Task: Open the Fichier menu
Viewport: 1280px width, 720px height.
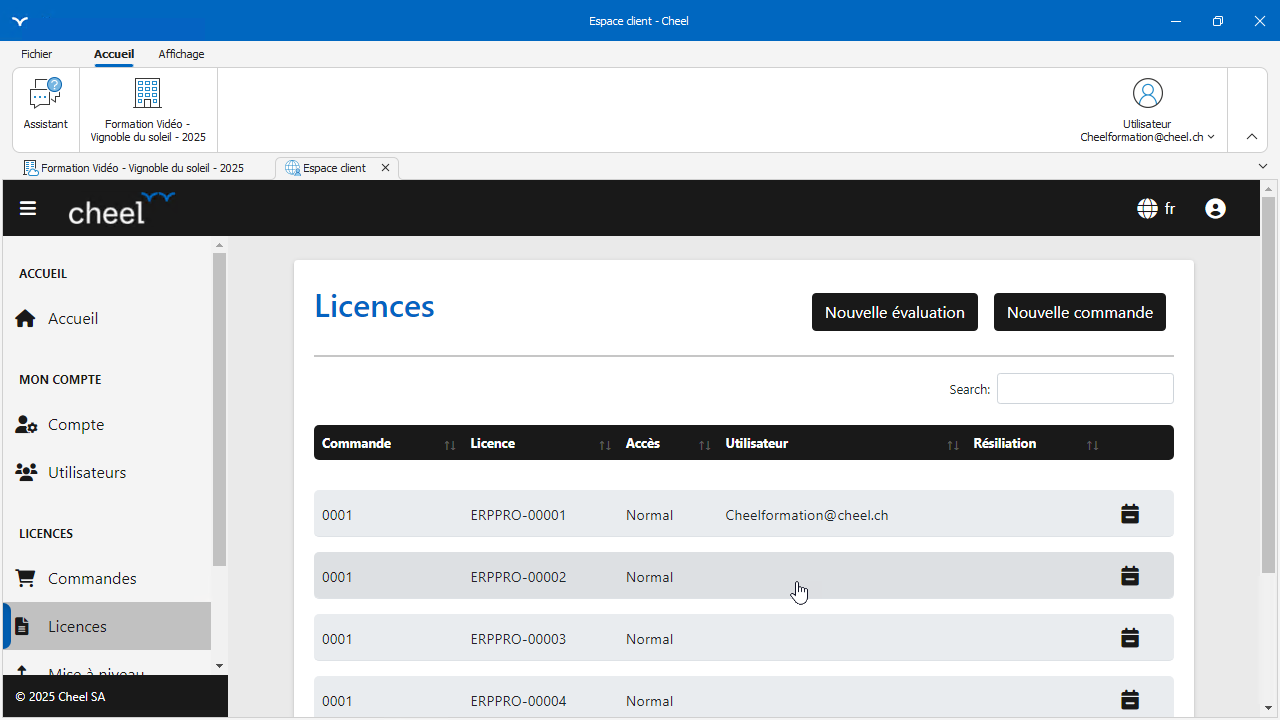Action: 37,54
